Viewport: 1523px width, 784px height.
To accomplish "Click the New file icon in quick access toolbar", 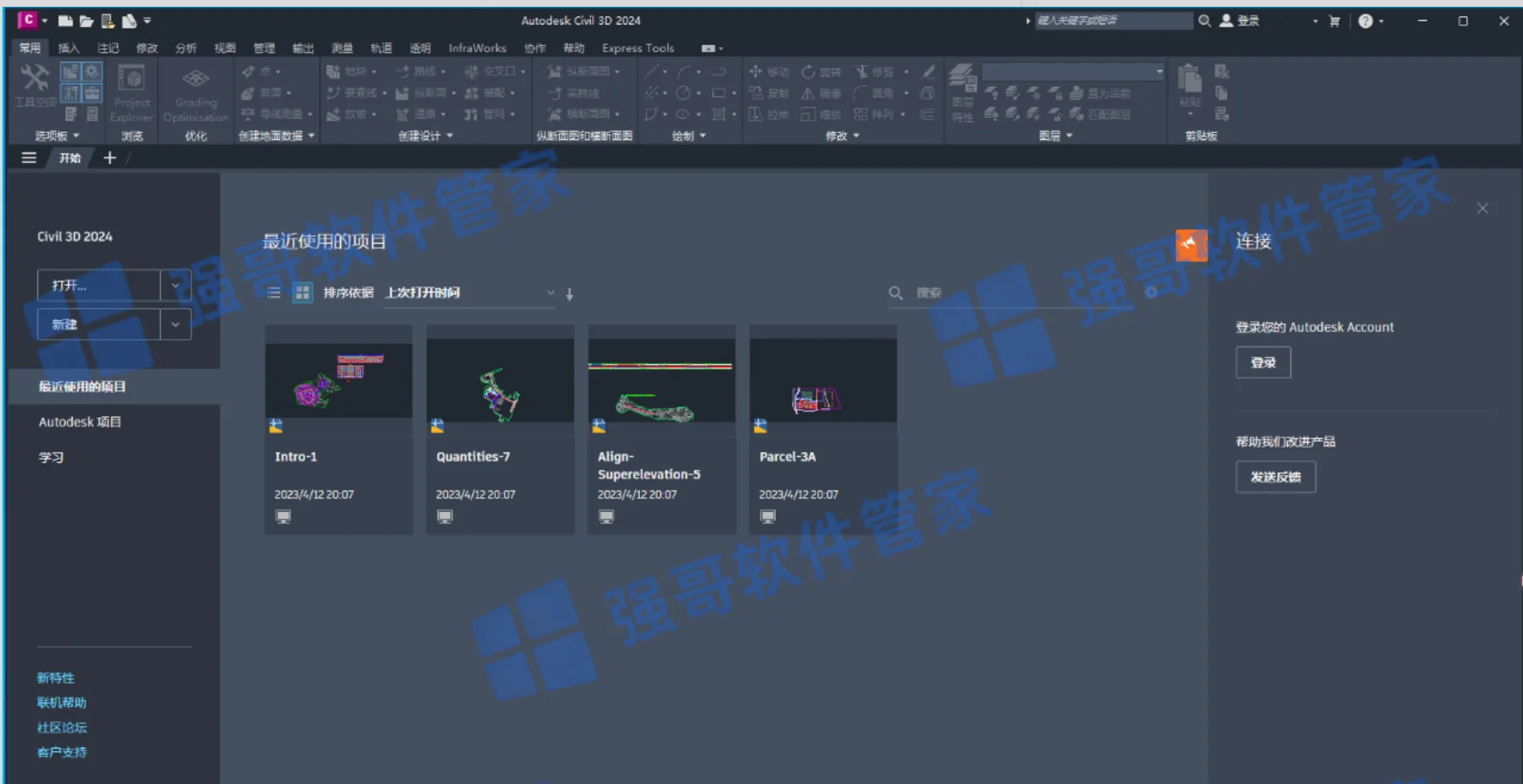I will point(65,20).
